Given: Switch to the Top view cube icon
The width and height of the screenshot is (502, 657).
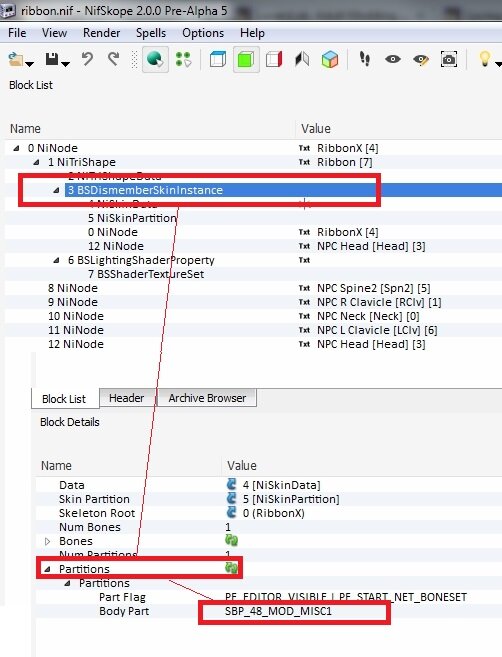Looking at the screenshot, I should [x=217, y=59].
